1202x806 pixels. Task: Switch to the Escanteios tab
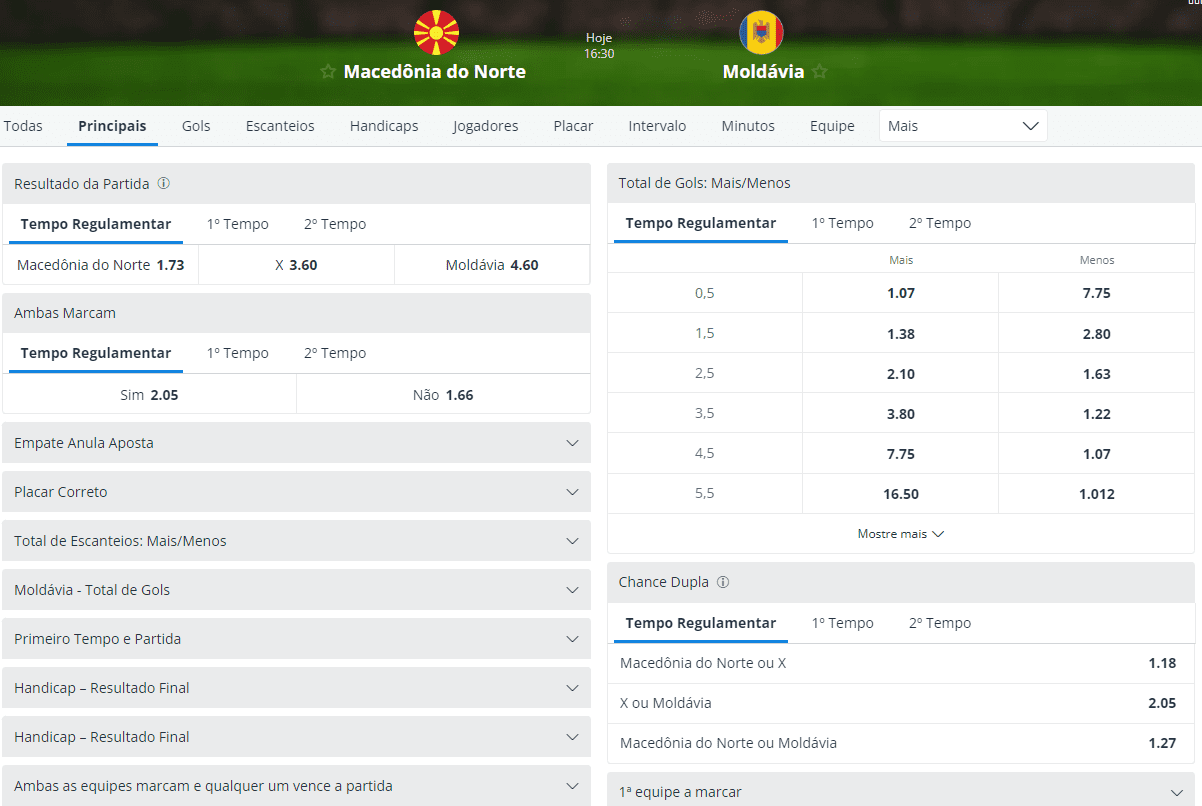(280, 126)
